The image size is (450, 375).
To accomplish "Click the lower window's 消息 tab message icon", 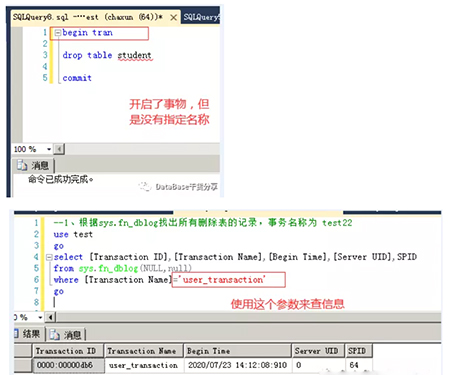I will (x=55, y=335).
